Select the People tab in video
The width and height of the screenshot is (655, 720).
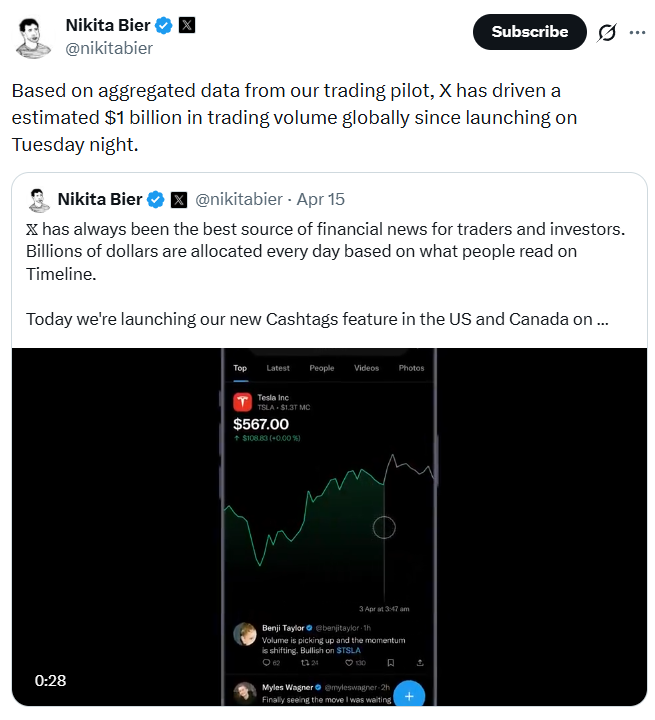tap(322, 368)
